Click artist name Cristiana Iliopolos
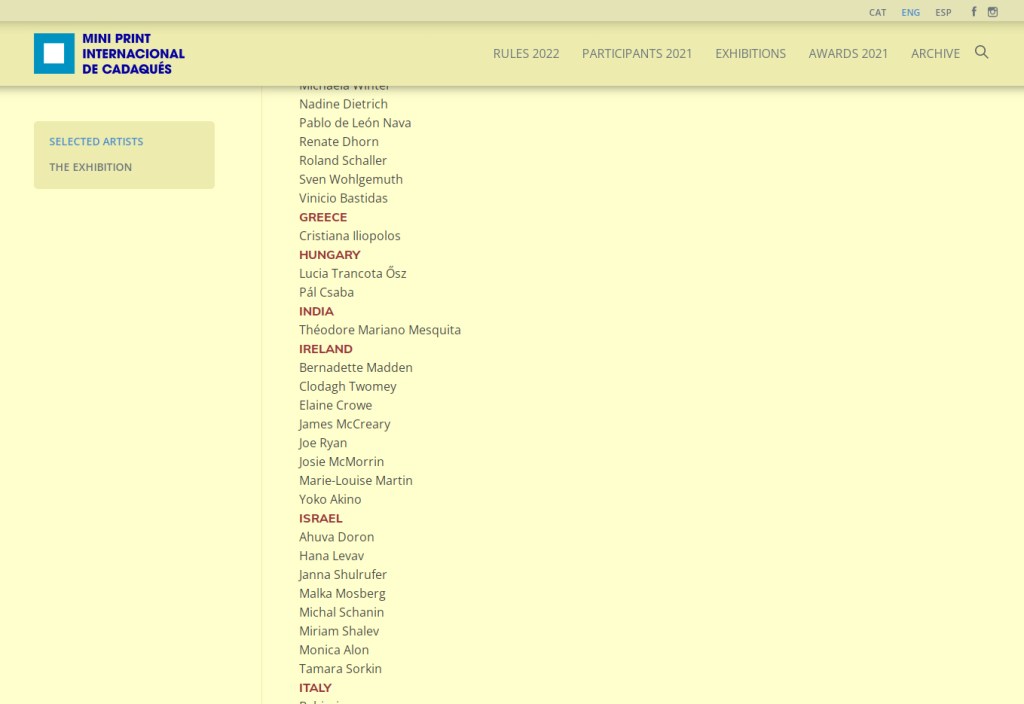The width and height of the screenshot is (1024, 704). 349,236
